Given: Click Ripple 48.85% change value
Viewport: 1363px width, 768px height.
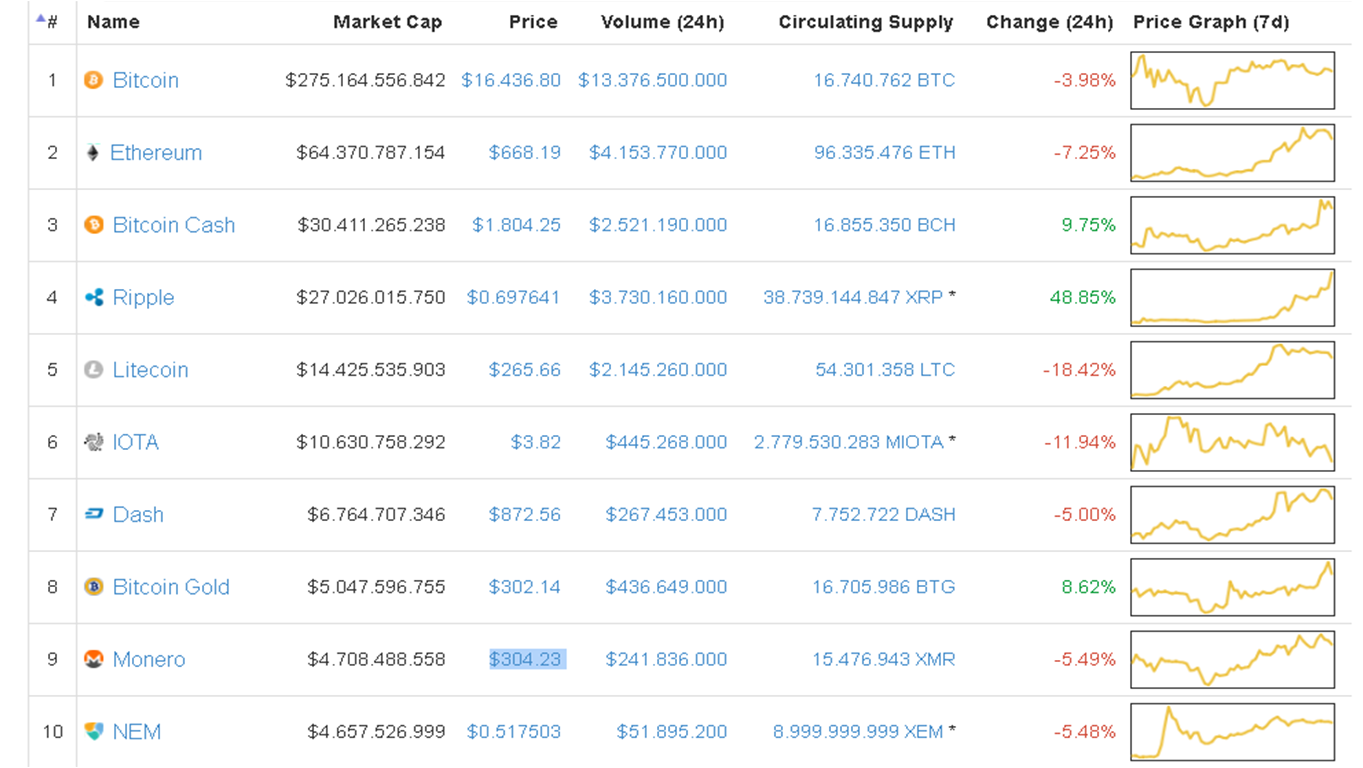Looking at the screenshot, I should click(x=1083, y=297).
